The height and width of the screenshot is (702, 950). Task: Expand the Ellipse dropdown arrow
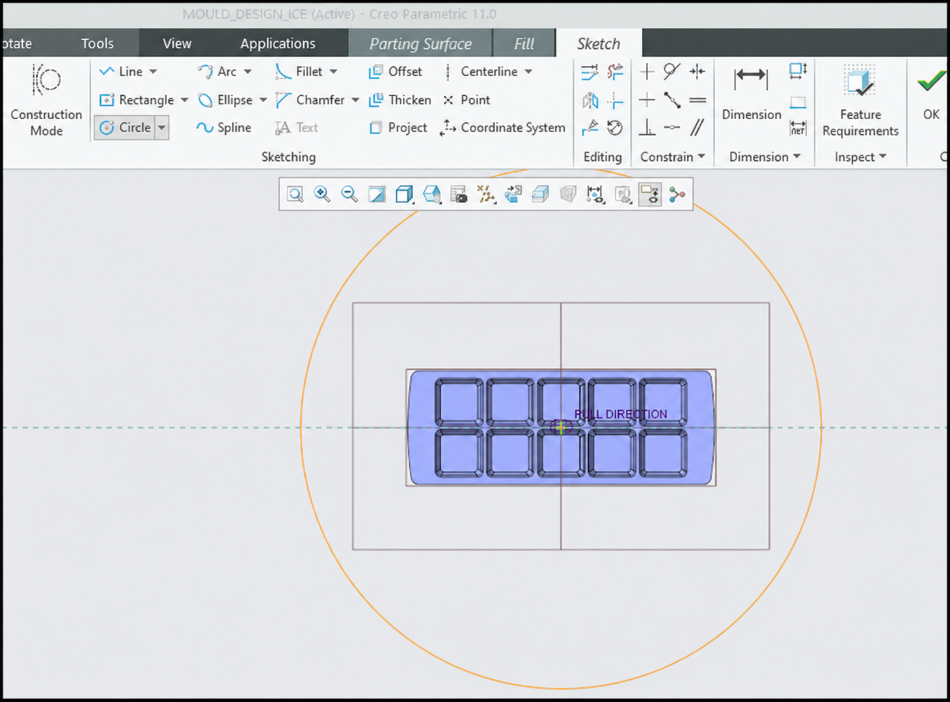tap(263, 100)
